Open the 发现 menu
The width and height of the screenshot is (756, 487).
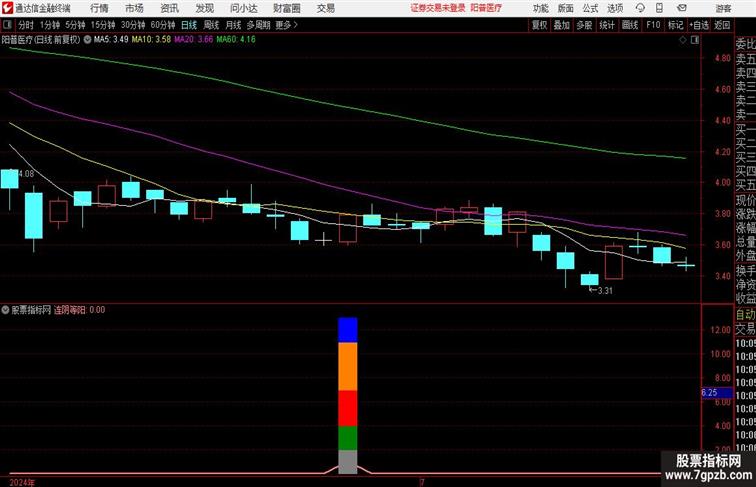[204, 8]
